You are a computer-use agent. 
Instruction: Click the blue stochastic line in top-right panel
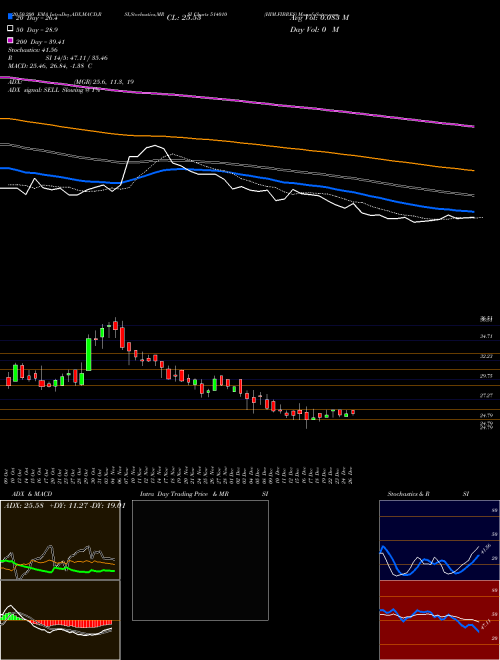click(429, 561)
